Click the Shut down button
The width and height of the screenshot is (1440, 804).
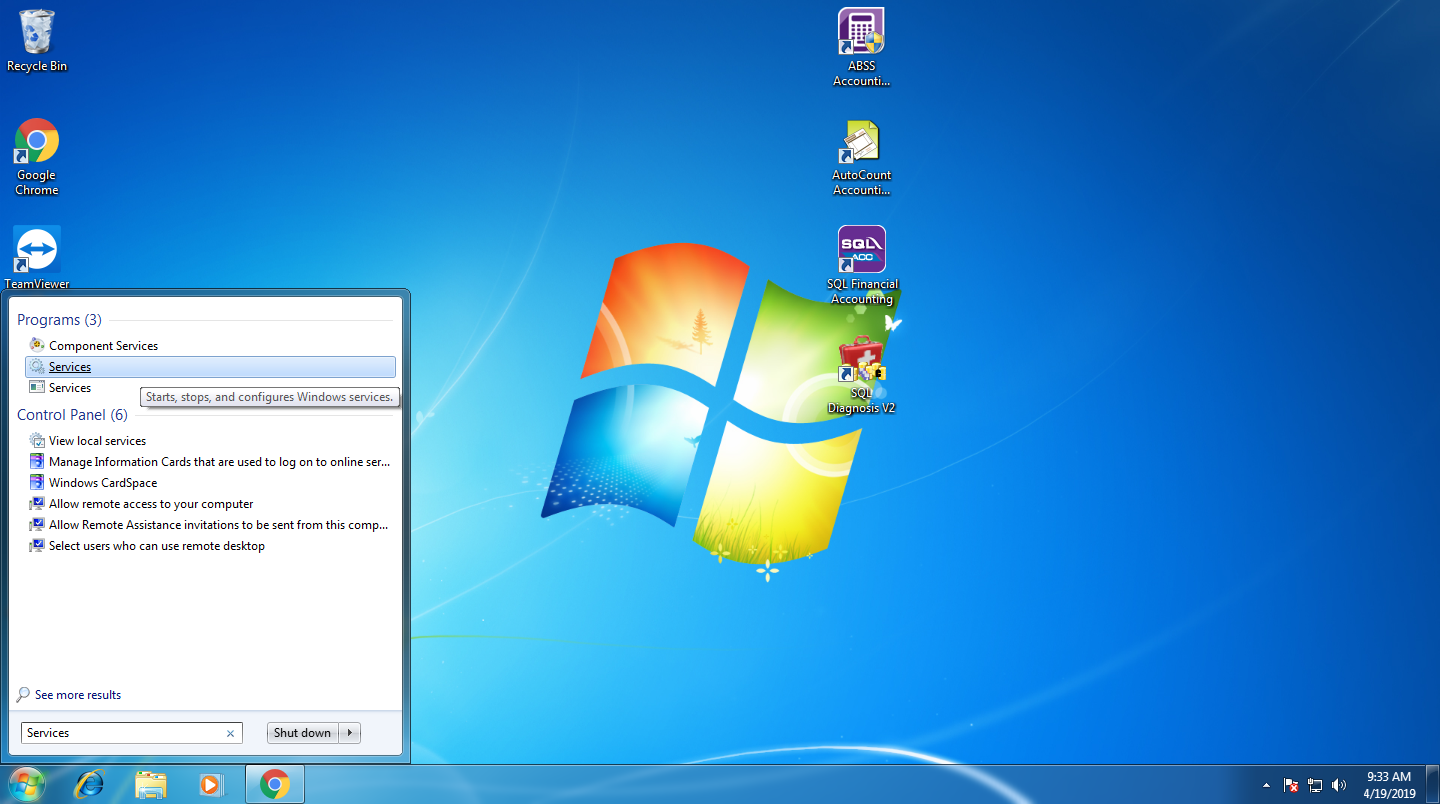tap(302, 733)
